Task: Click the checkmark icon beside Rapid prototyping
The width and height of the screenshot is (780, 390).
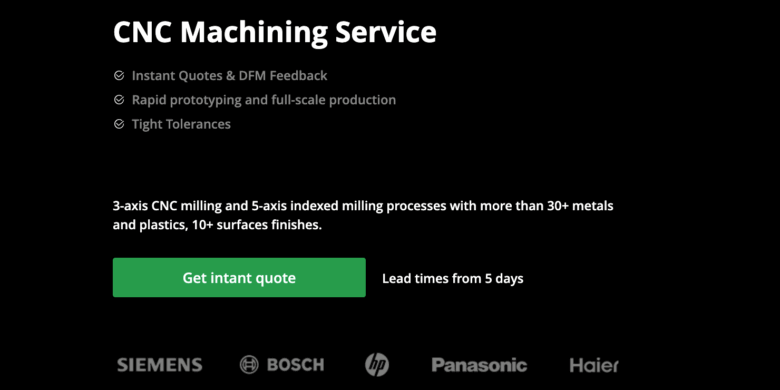Action: point(119,100)
